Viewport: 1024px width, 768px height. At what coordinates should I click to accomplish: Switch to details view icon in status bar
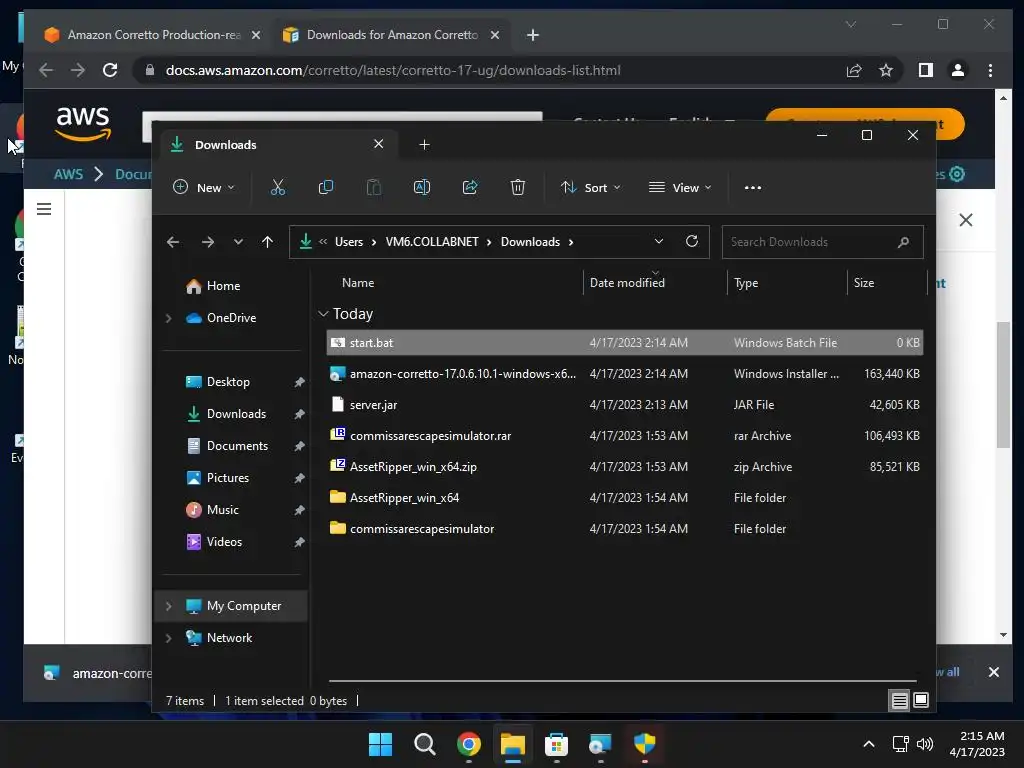coord(899,701)
